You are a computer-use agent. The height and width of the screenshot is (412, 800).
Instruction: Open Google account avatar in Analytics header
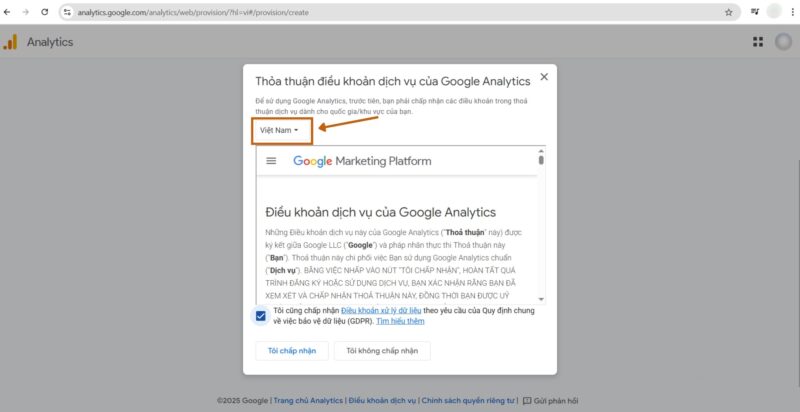point(783,42)
